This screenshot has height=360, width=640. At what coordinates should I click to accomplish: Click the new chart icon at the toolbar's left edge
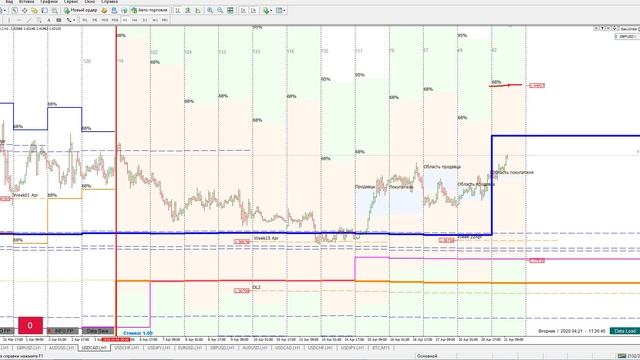2,11
